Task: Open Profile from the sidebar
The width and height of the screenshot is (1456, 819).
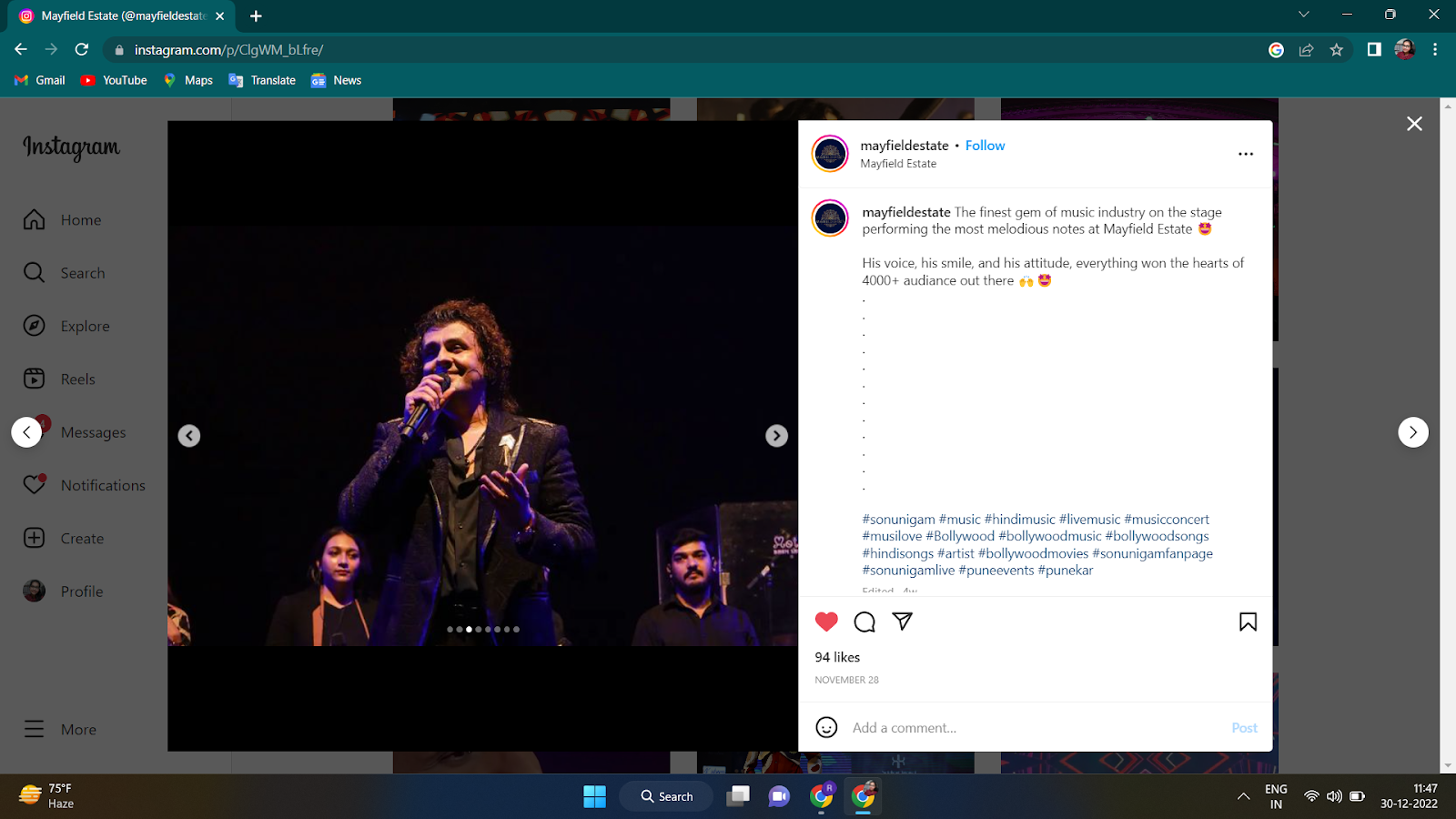Action: point(62,591)
